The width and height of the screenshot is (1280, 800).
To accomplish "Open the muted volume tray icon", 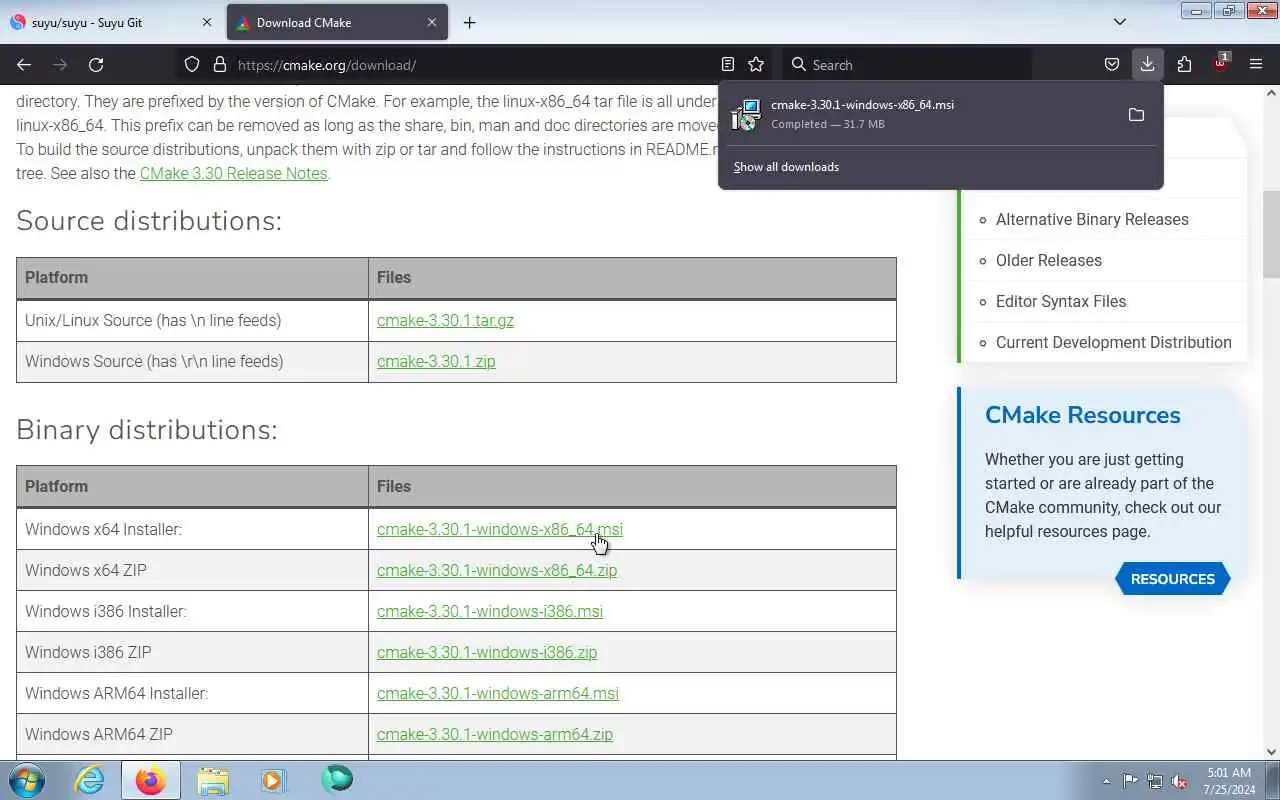I will (x=1180, y=781).
